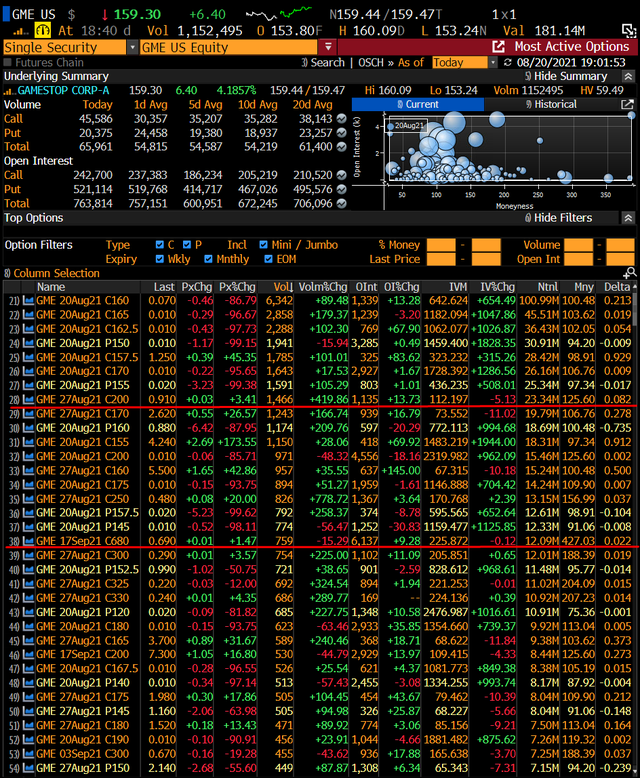Switch to the Current chart tab
This screenshot has width=640, height=778.
tap(418, 104)
